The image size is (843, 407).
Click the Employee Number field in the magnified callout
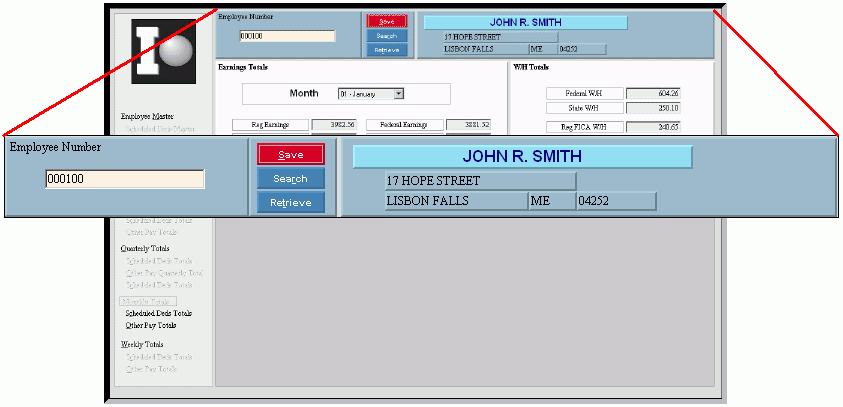(x=125, y=179)
